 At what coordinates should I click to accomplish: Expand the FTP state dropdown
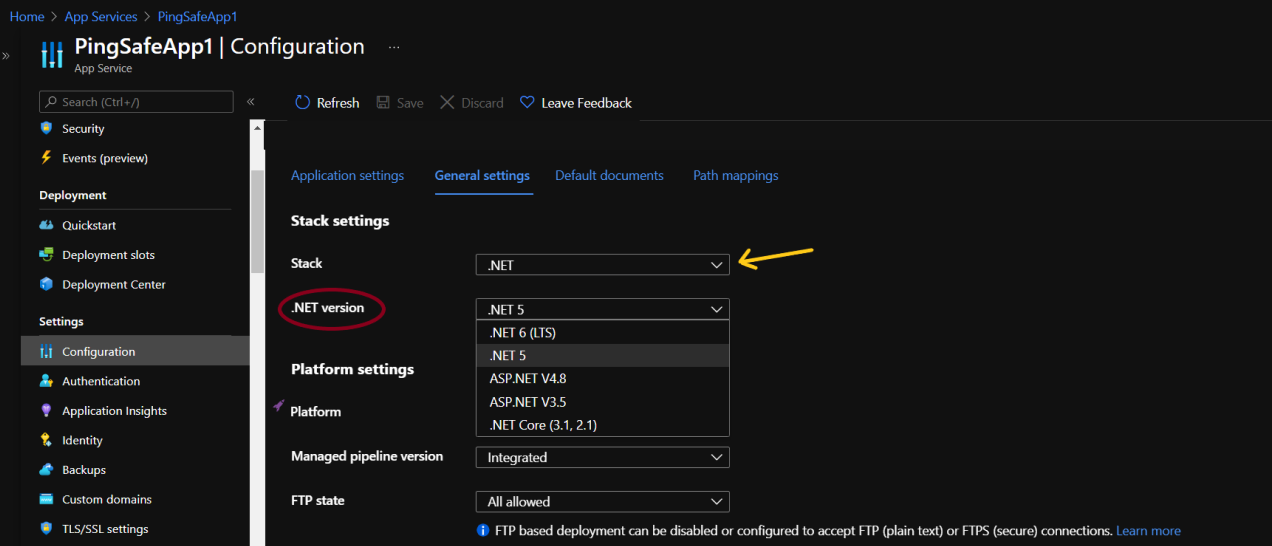pyautogui.click(x=602, y=502)
